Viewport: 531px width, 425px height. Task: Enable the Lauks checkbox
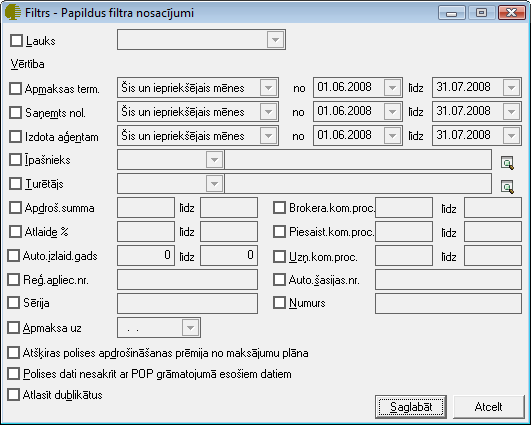tap(16, 40)
